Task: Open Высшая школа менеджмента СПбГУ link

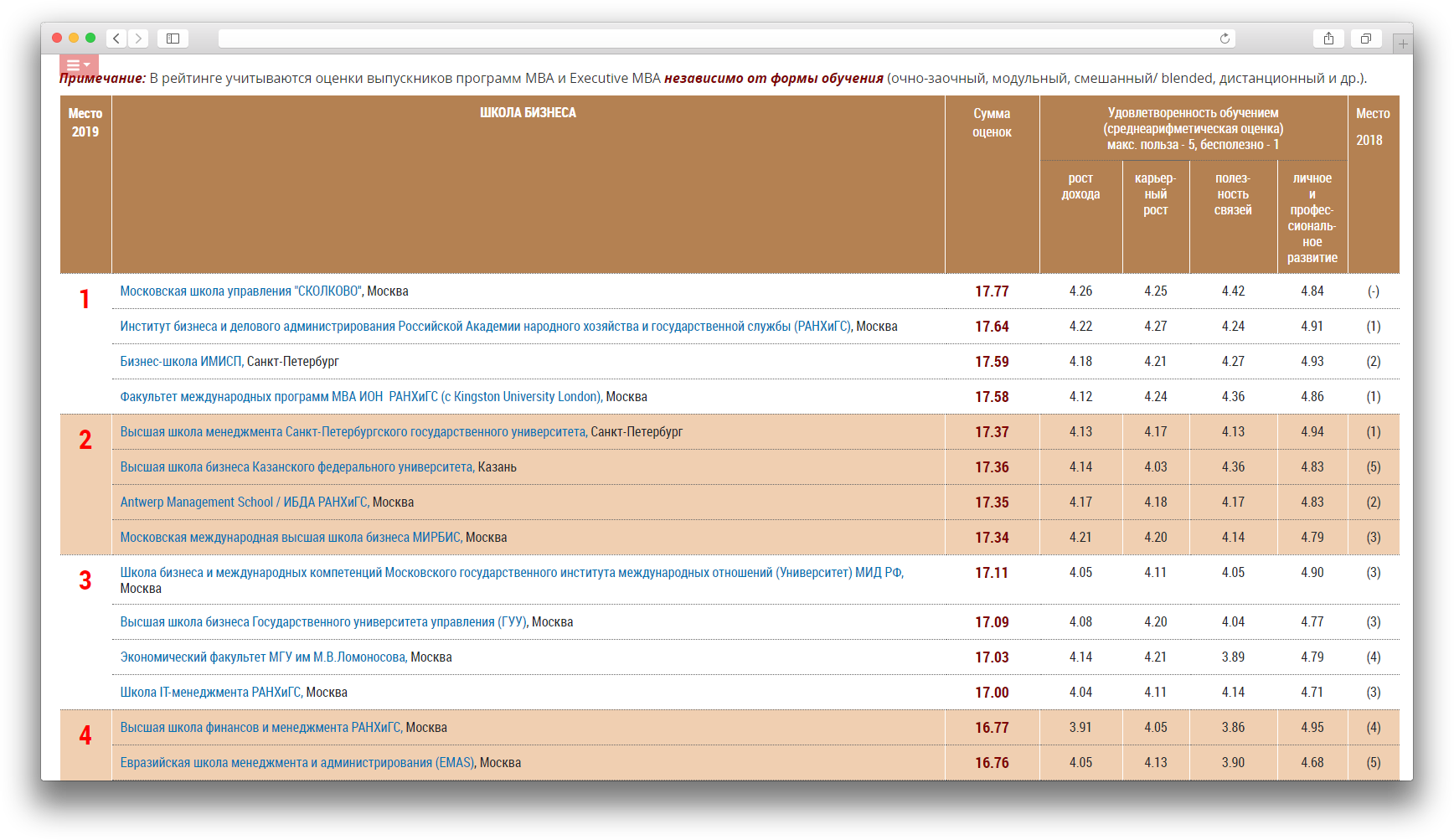Action: click(x=353, y=432)
